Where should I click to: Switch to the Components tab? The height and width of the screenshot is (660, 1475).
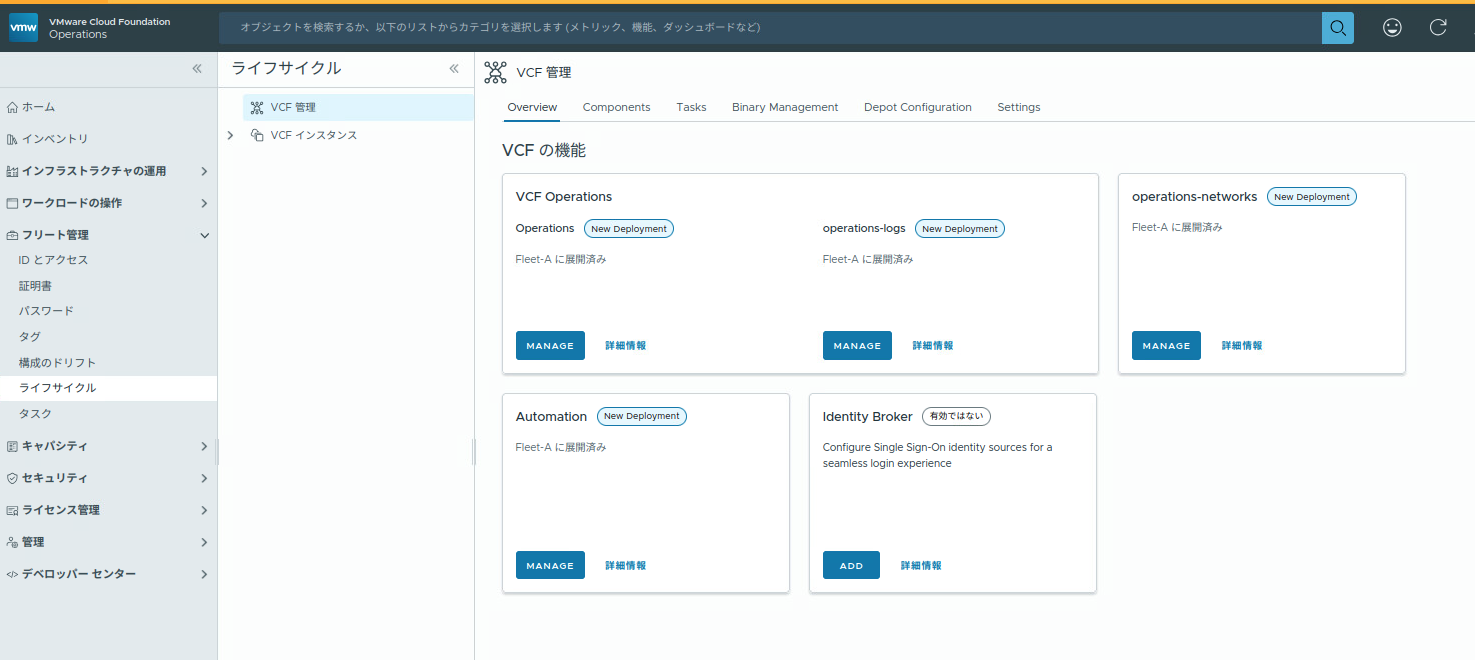point(616,107)
